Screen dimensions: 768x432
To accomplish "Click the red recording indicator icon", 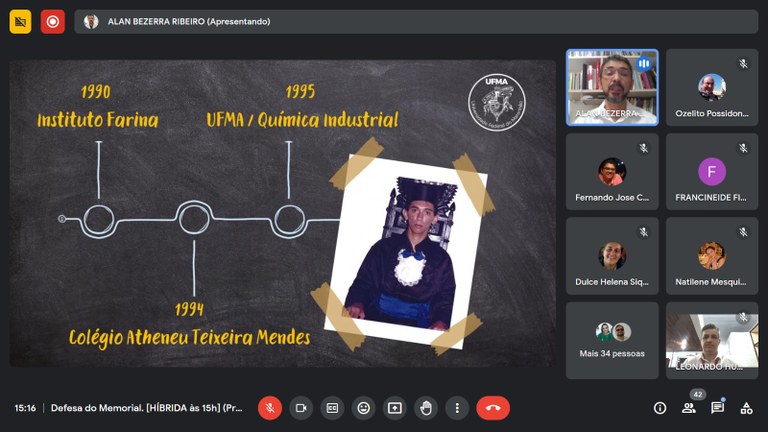I will [x=52, y=21].
